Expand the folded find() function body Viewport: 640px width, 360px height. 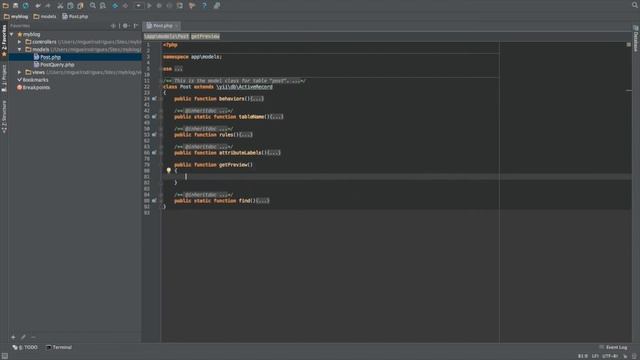(x=263, y=201)
